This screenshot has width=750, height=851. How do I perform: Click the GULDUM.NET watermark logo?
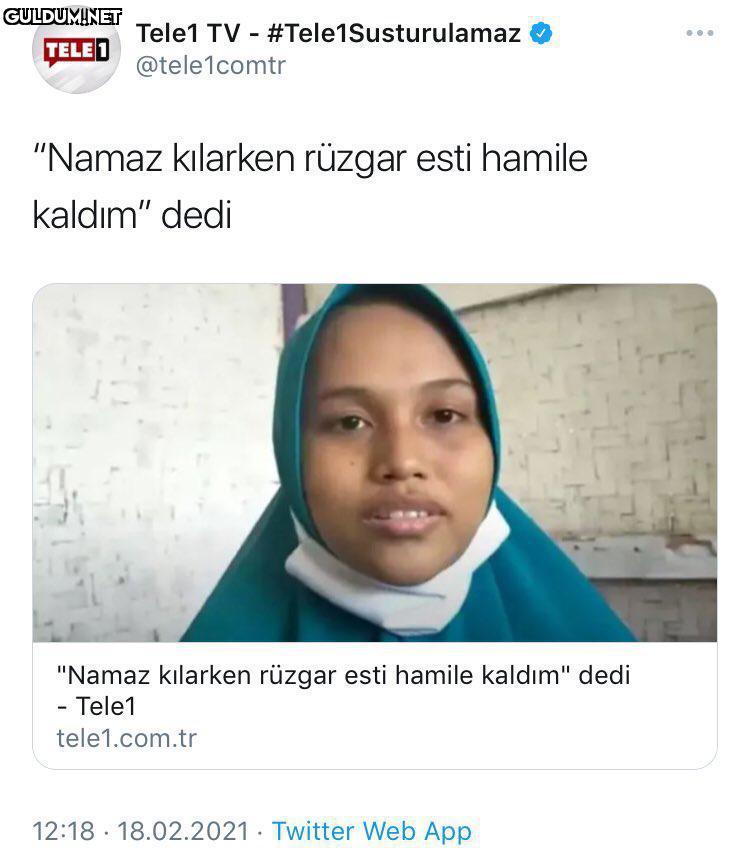[62, 17]
